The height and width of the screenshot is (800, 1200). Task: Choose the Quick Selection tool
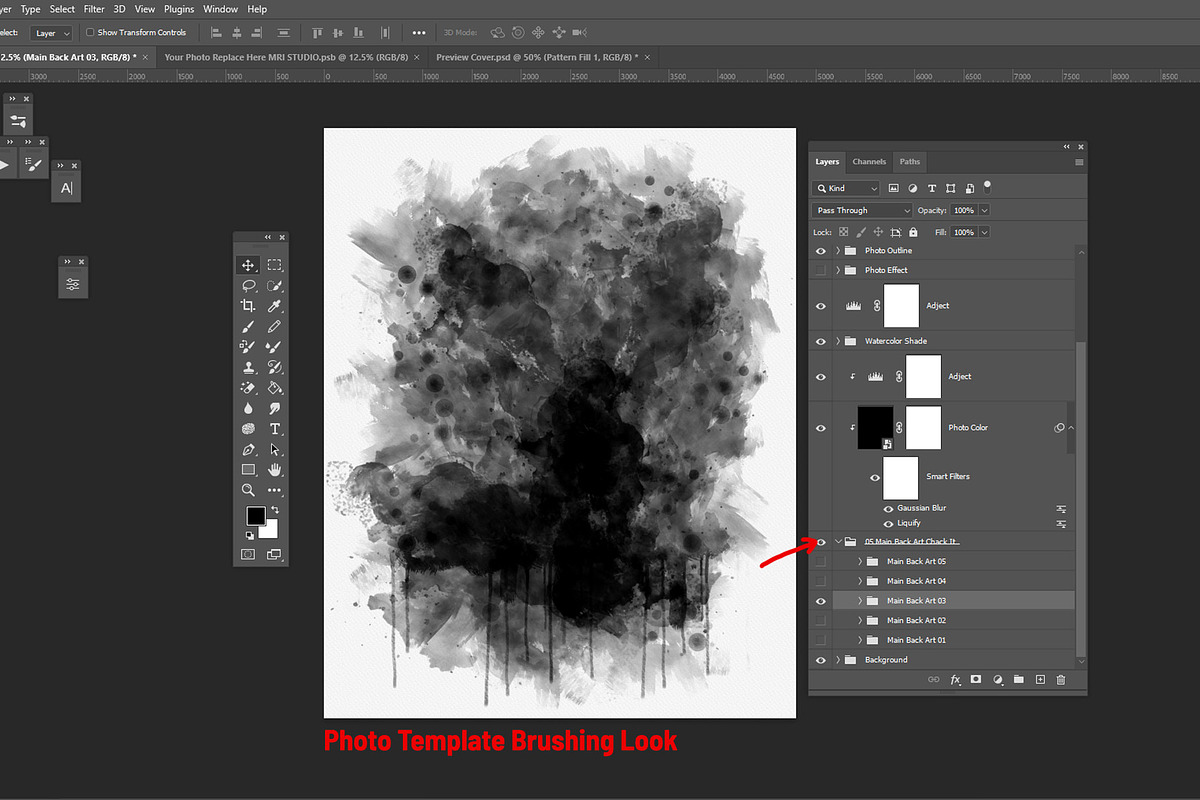[x=274, y=286]
